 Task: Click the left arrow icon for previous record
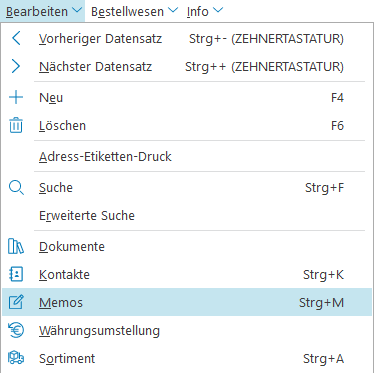click(x=16, y=38)
